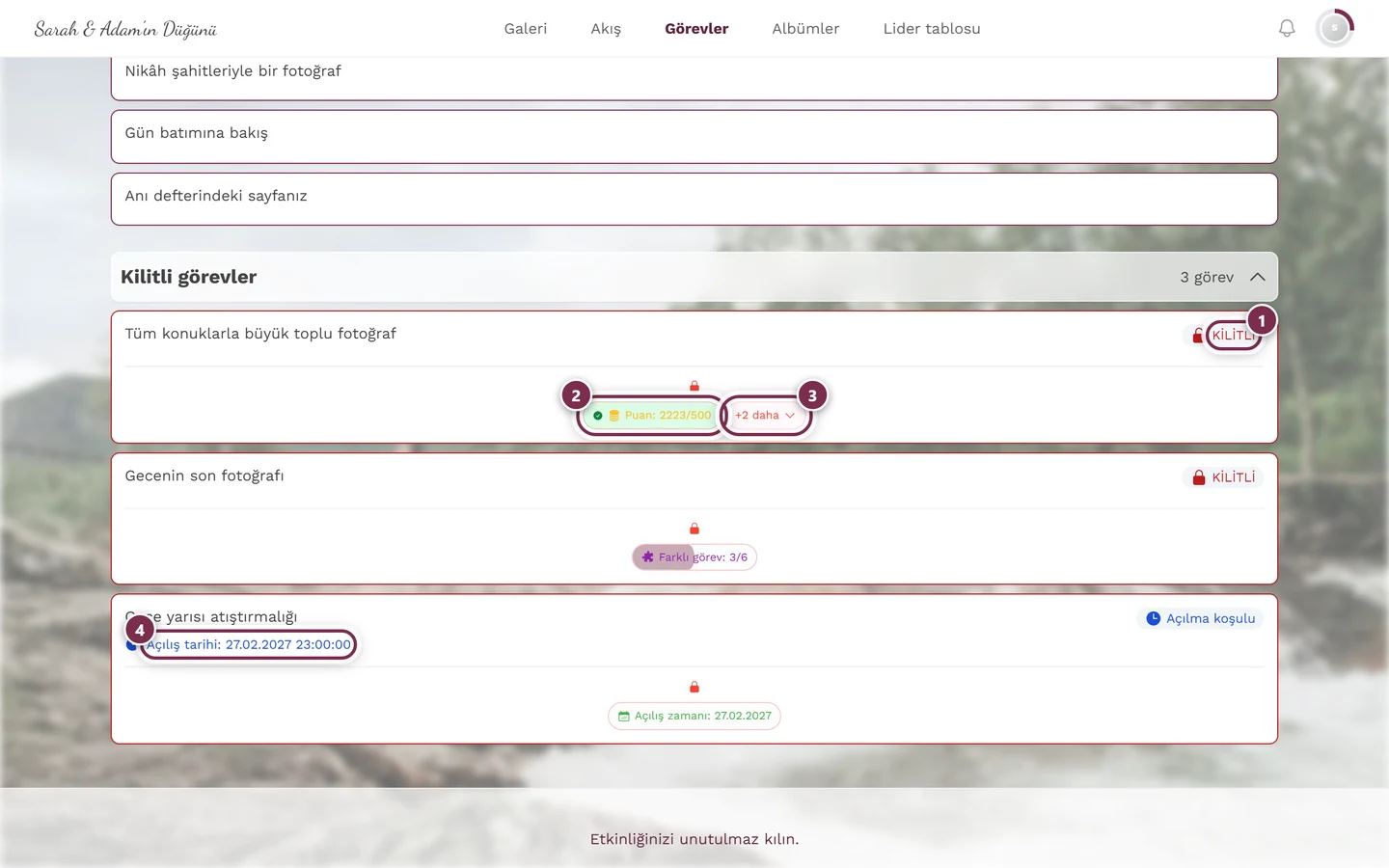The image size is (1389, 868).
Task: Click the Açılış tarihi: 27.02.2027 23:00:00 text
Action: (249, 644)
